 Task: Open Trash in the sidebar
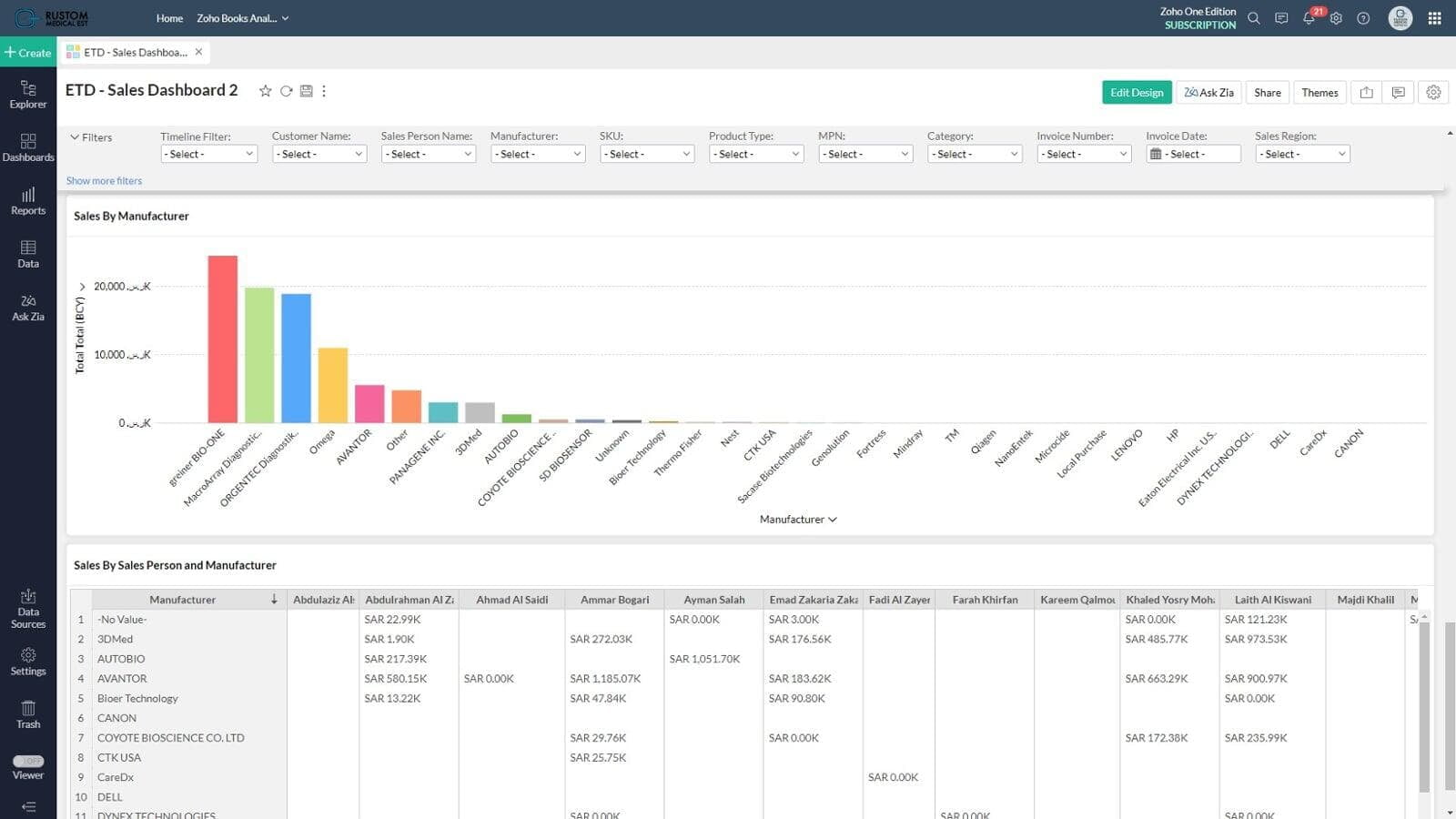tap(28, 714)
